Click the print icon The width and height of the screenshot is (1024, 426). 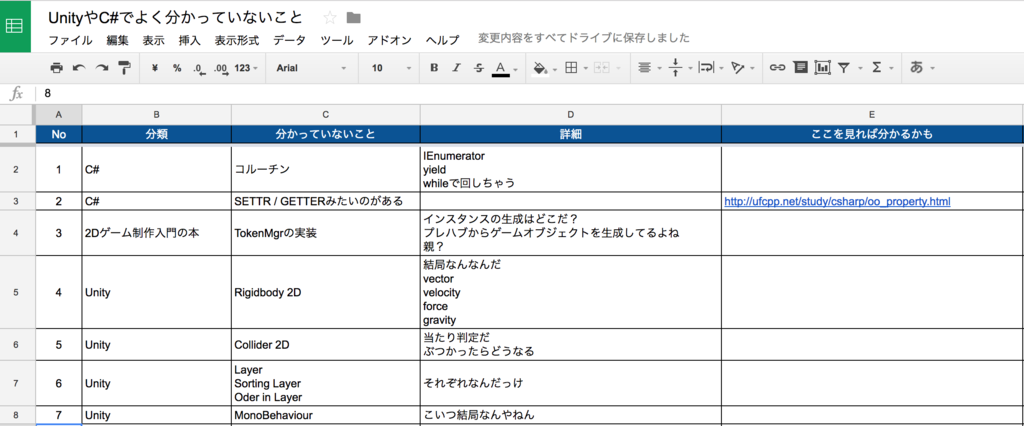[57, 67]
